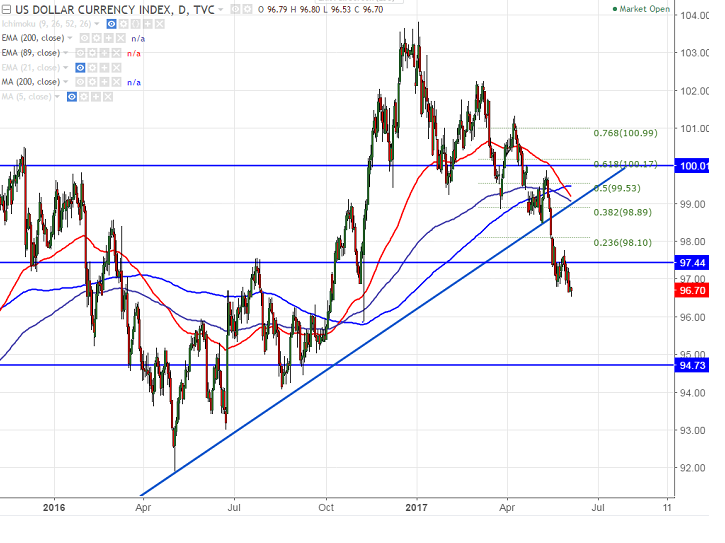Click the red 96.70 current price label
The width and height of the screenshot is (725, 543).
tap(692, 290)
